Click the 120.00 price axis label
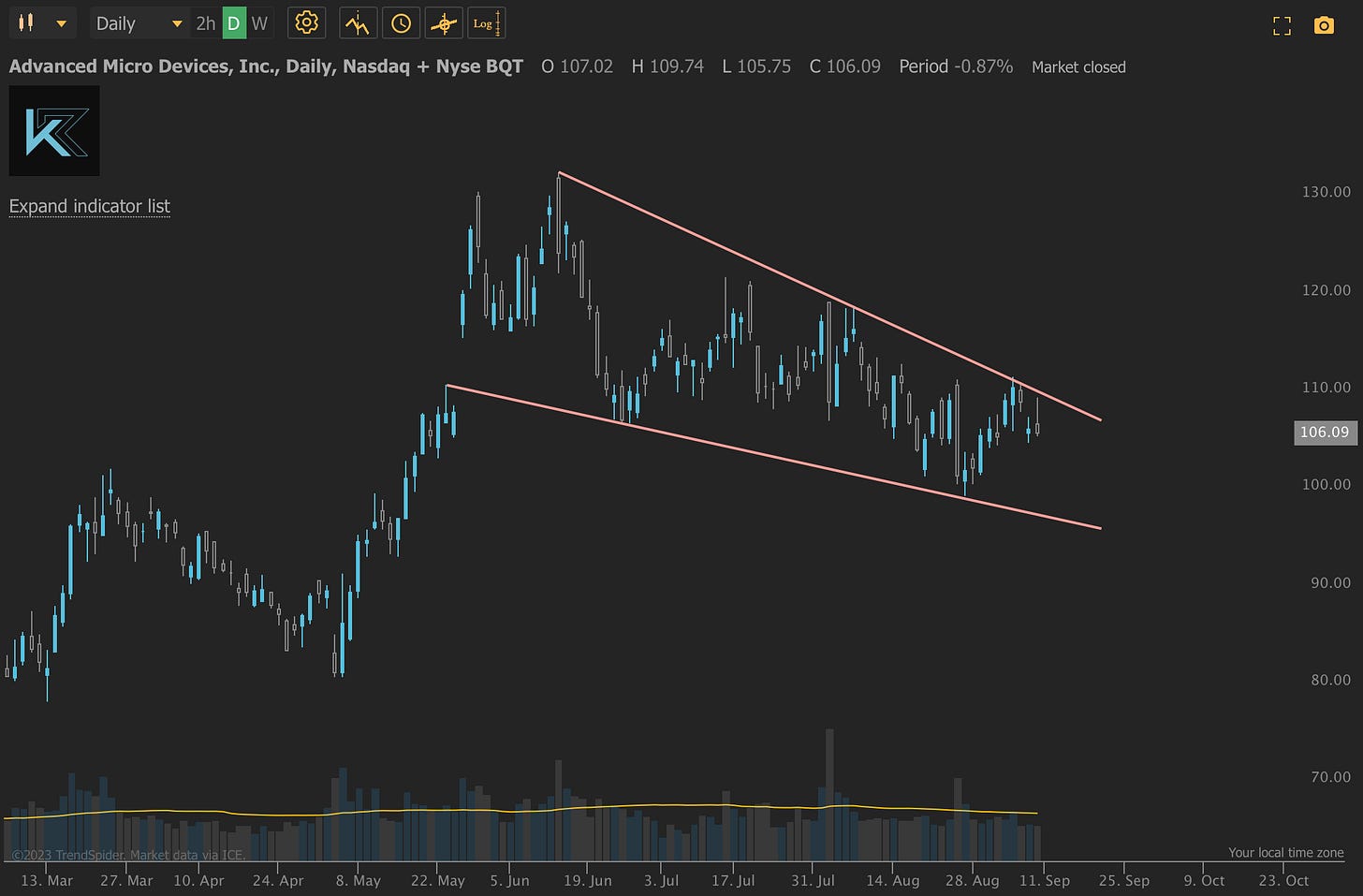This screenshot has height=896, width=1363. coord(1326,290)
